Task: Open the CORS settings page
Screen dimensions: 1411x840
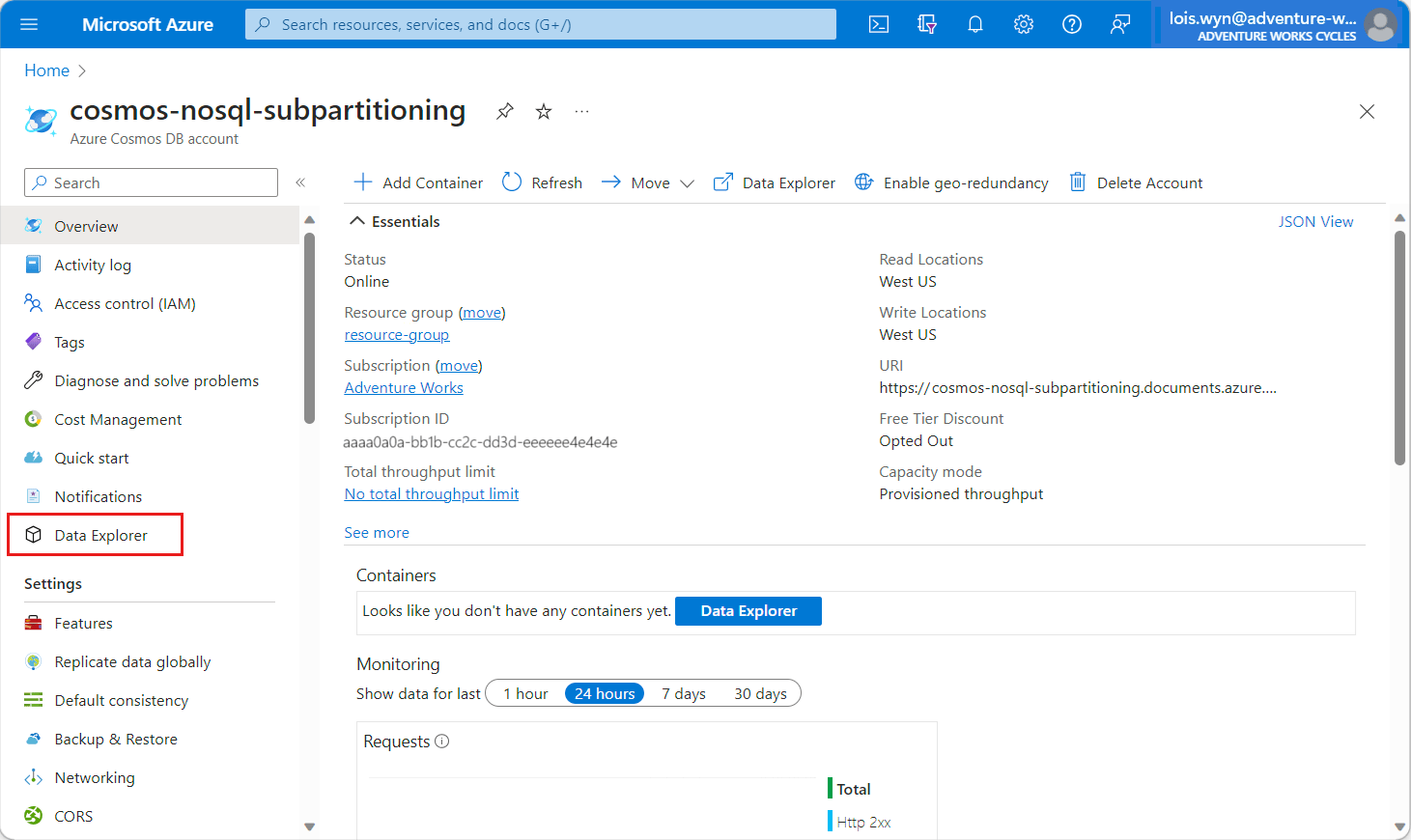Action: (74, 816)
